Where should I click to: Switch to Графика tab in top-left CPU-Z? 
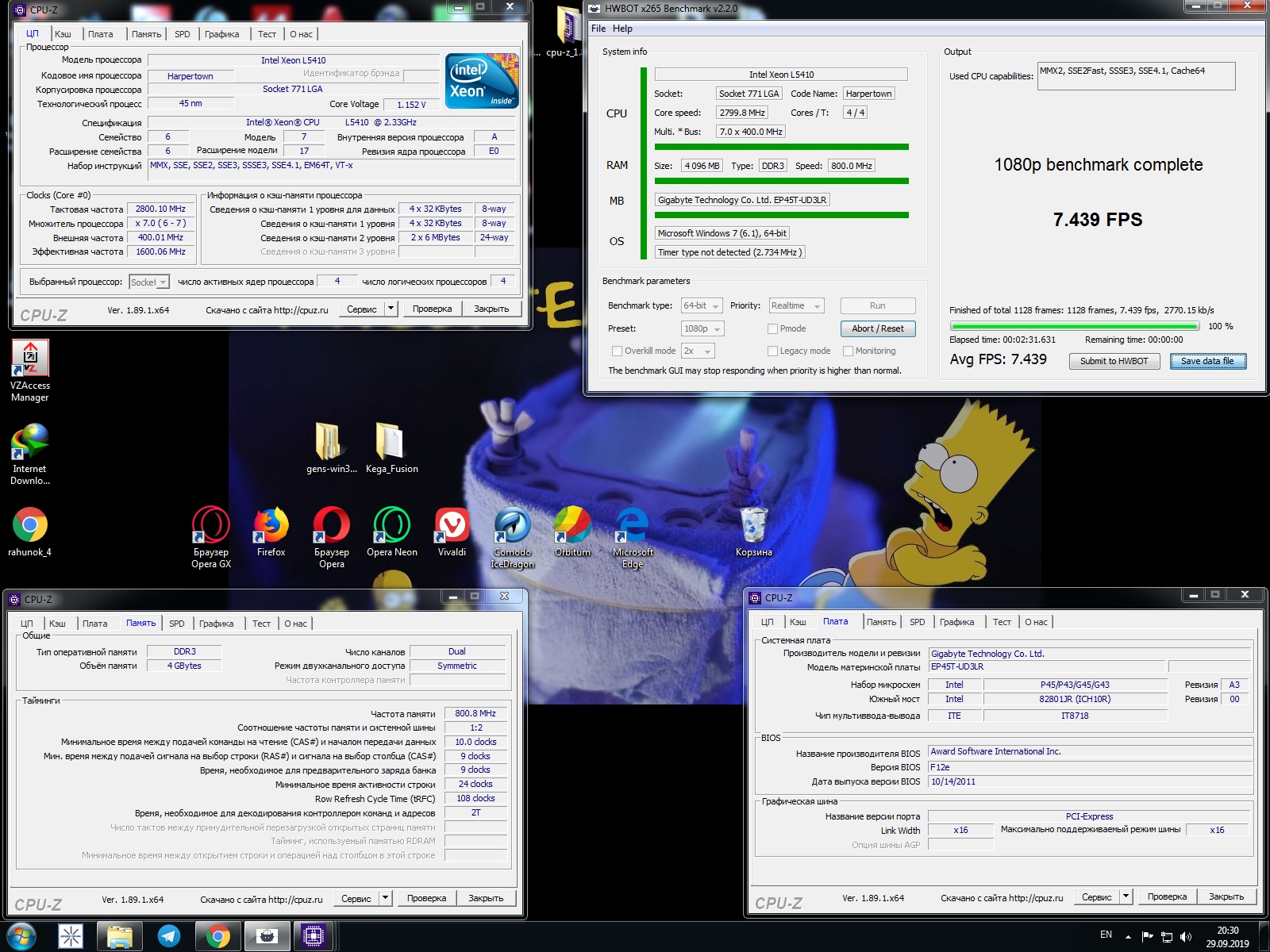pyautogui.click(x=221, y=34)
